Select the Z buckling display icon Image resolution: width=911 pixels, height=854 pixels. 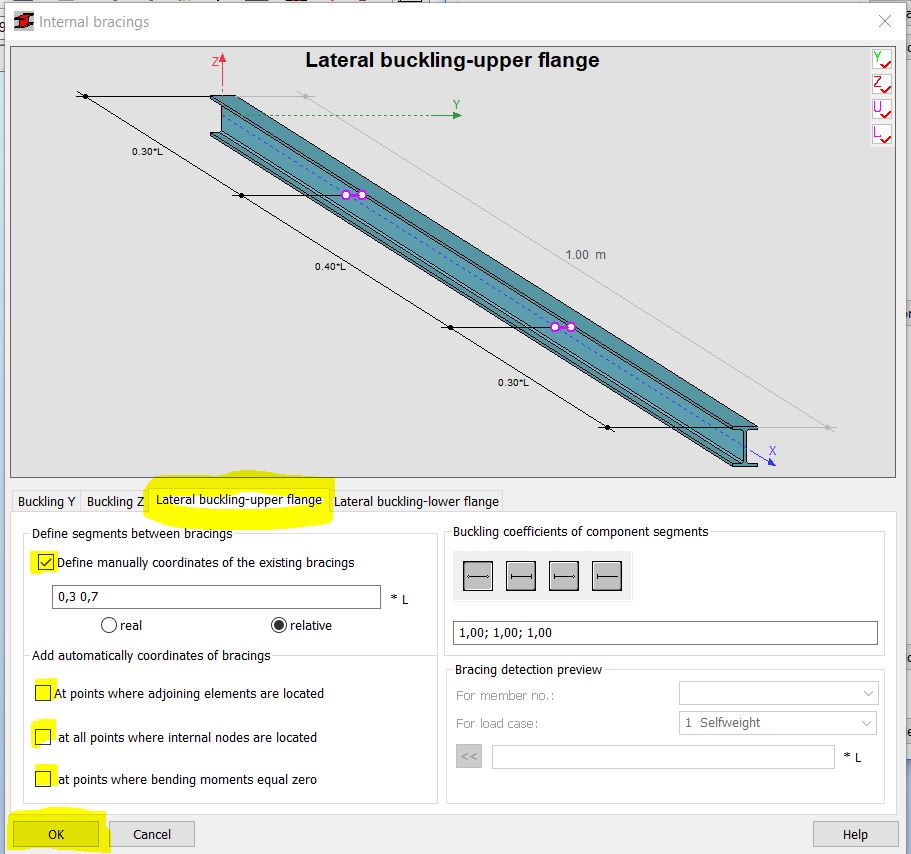(x=881, y=84)
